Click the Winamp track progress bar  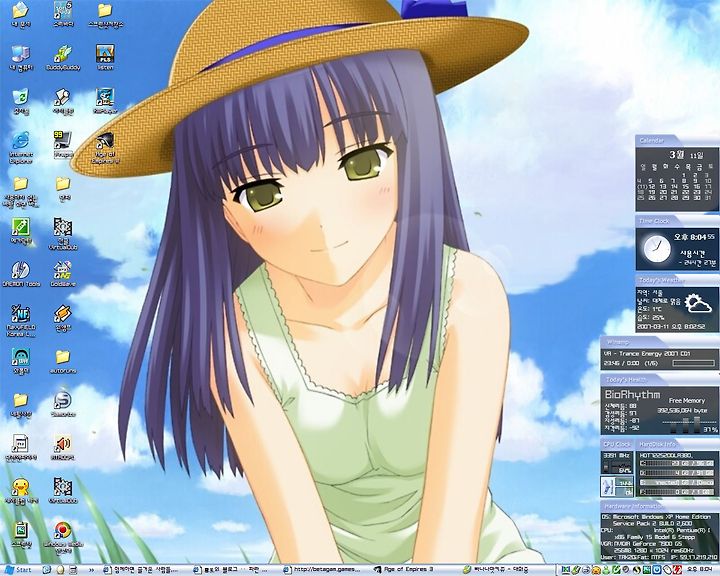tap(693, 363)
